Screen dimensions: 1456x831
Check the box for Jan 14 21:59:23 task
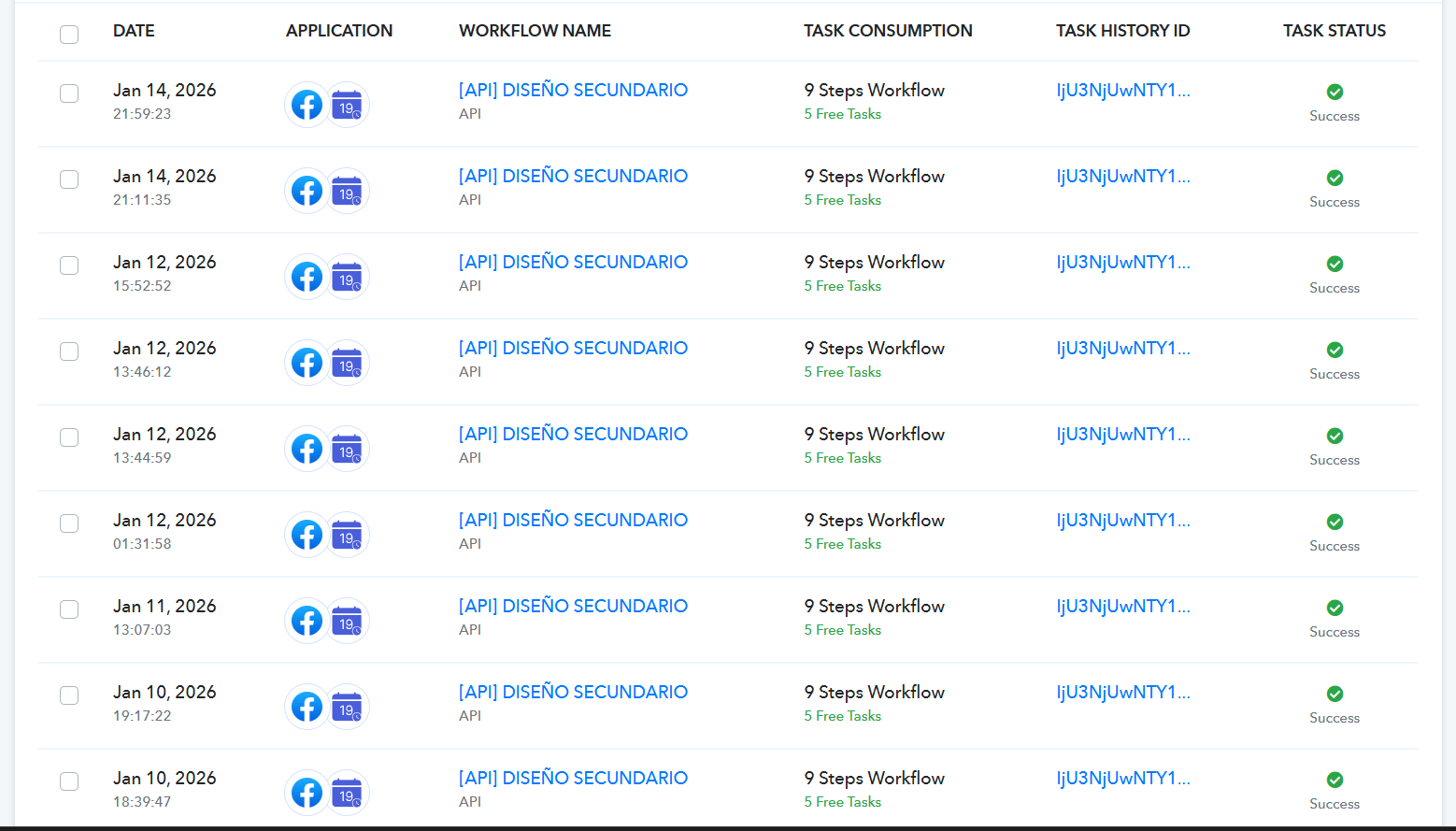tap(69, 93)
